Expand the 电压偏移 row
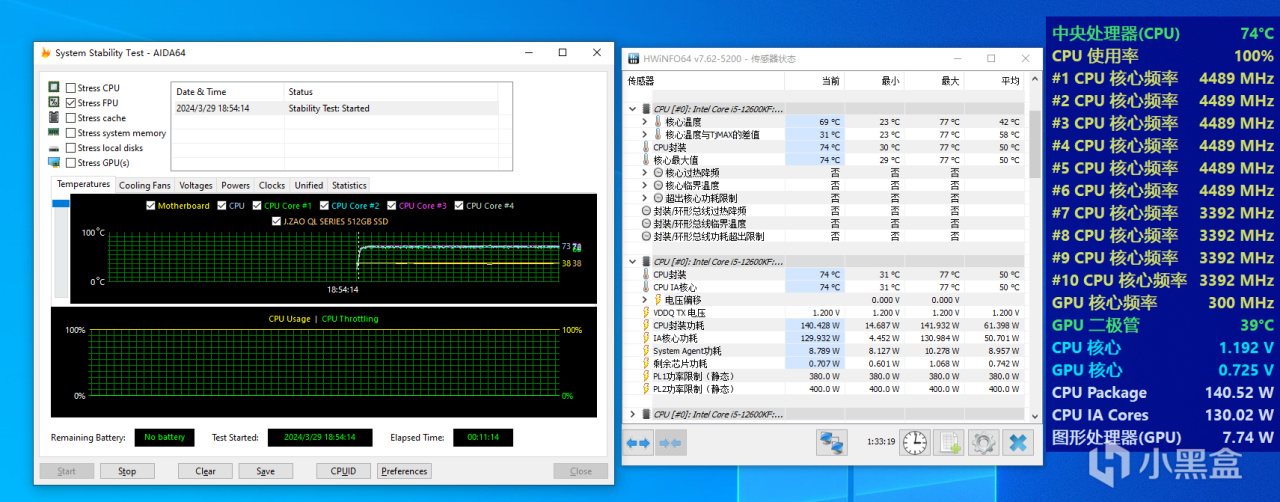Image resolution: width=1280 pixels, height=502 pixels. pos(645,300)
